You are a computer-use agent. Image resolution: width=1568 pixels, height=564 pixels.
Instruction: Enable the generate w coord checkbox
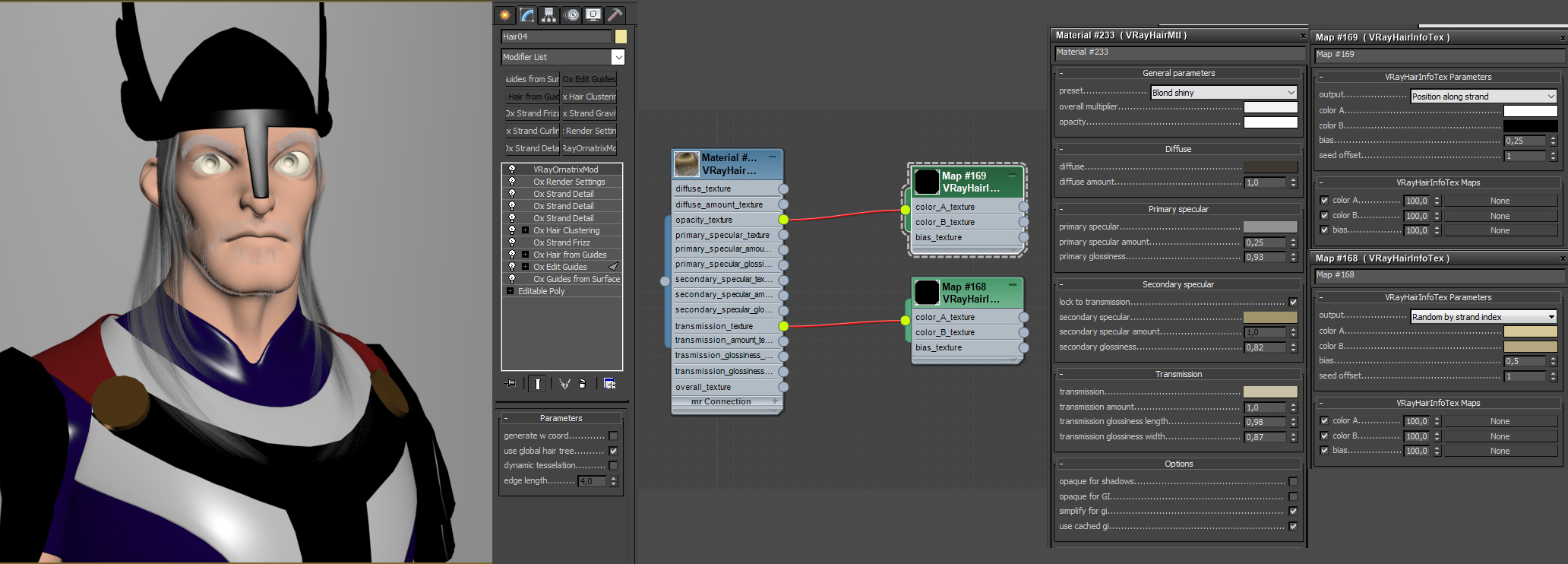(613, 436)
